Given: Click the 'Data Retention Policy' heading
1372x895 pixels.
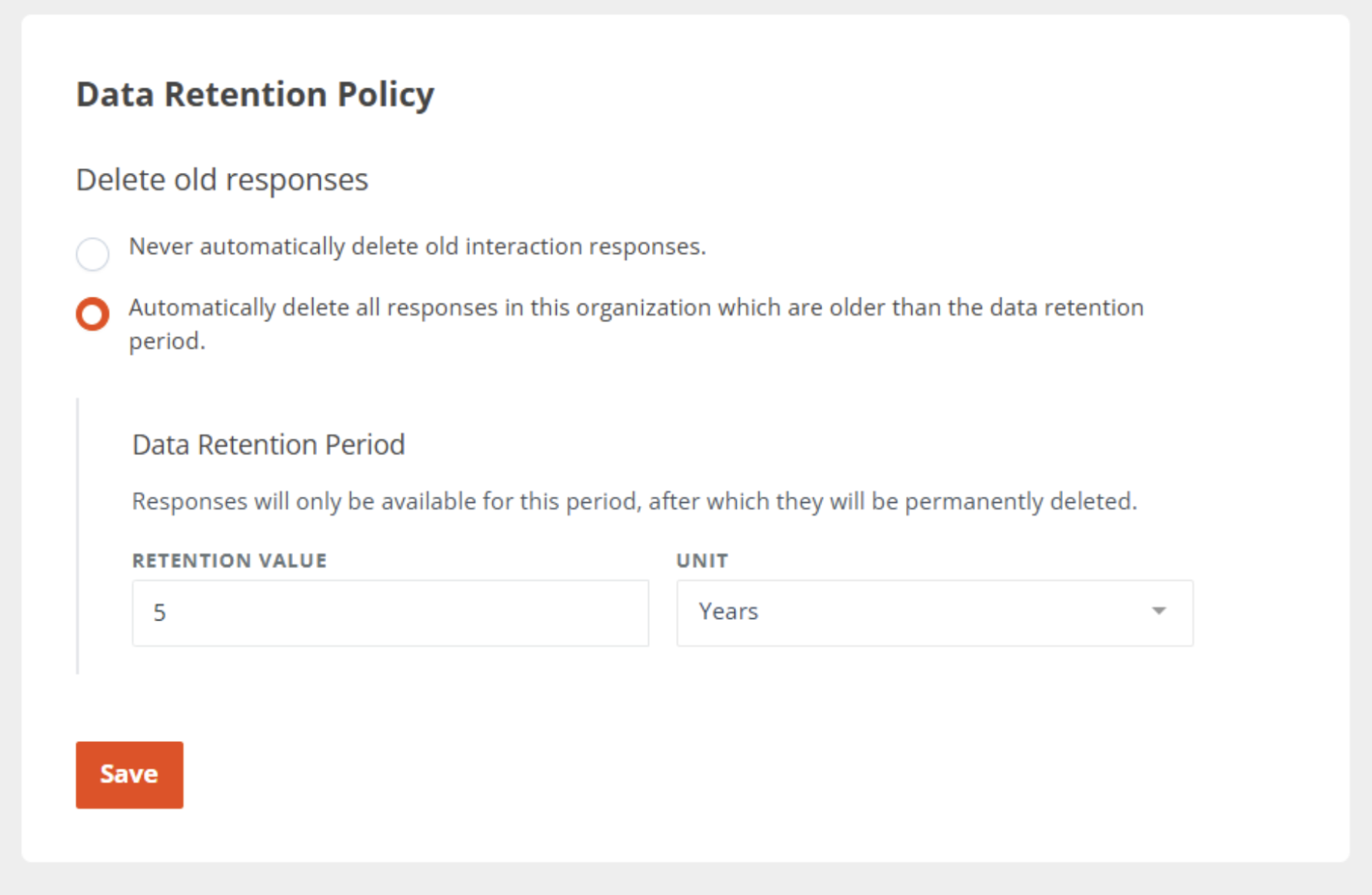Looking at the screenshot, I should [255, 95].
